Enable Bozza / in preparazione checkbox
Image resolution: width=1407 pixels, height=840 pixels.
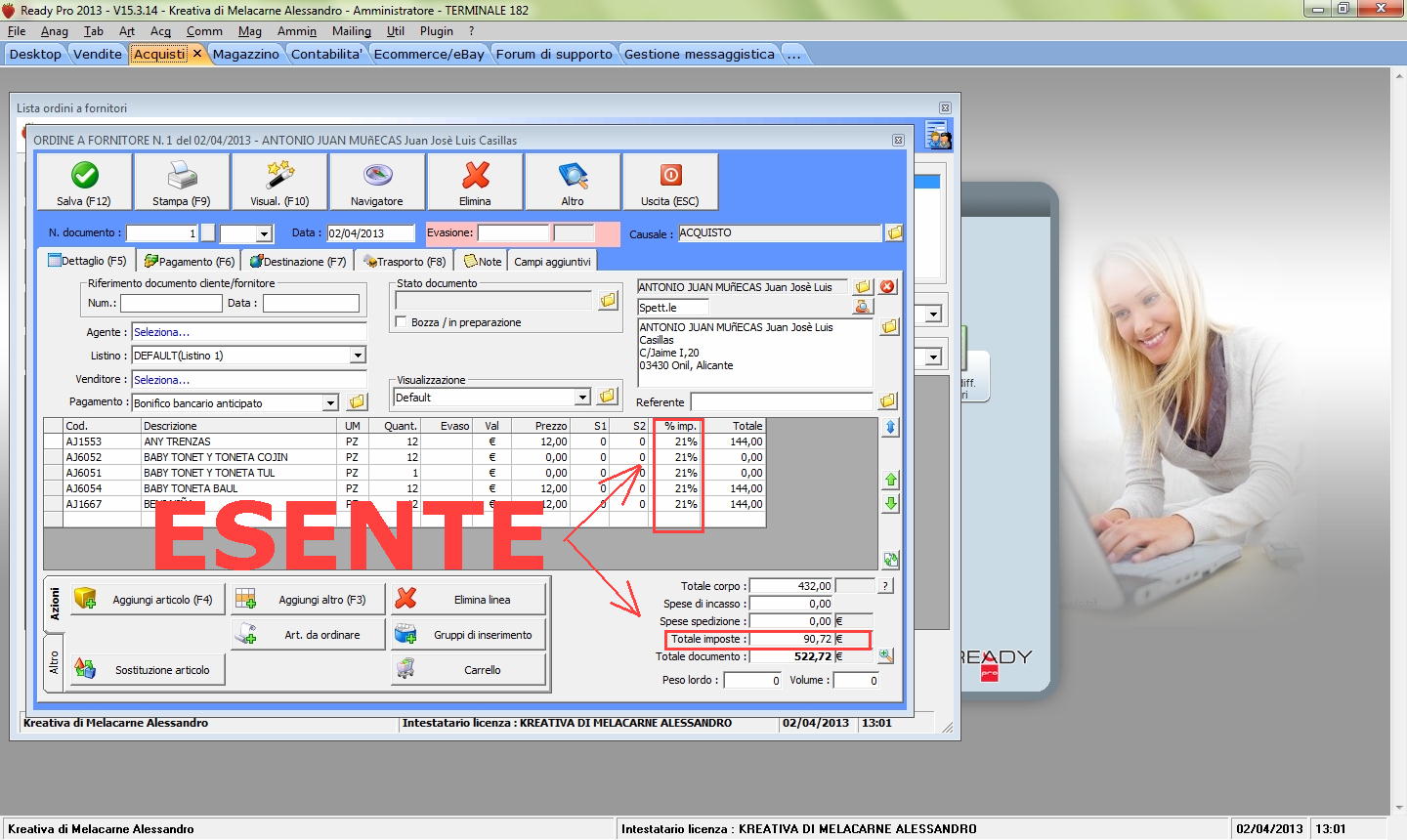401,322
